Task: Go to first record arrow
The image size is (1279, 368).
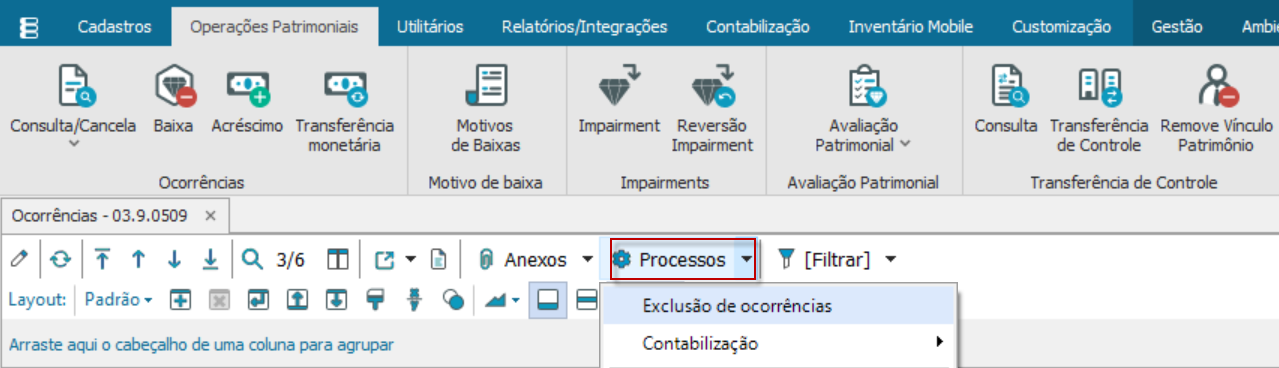Action: 102,260
